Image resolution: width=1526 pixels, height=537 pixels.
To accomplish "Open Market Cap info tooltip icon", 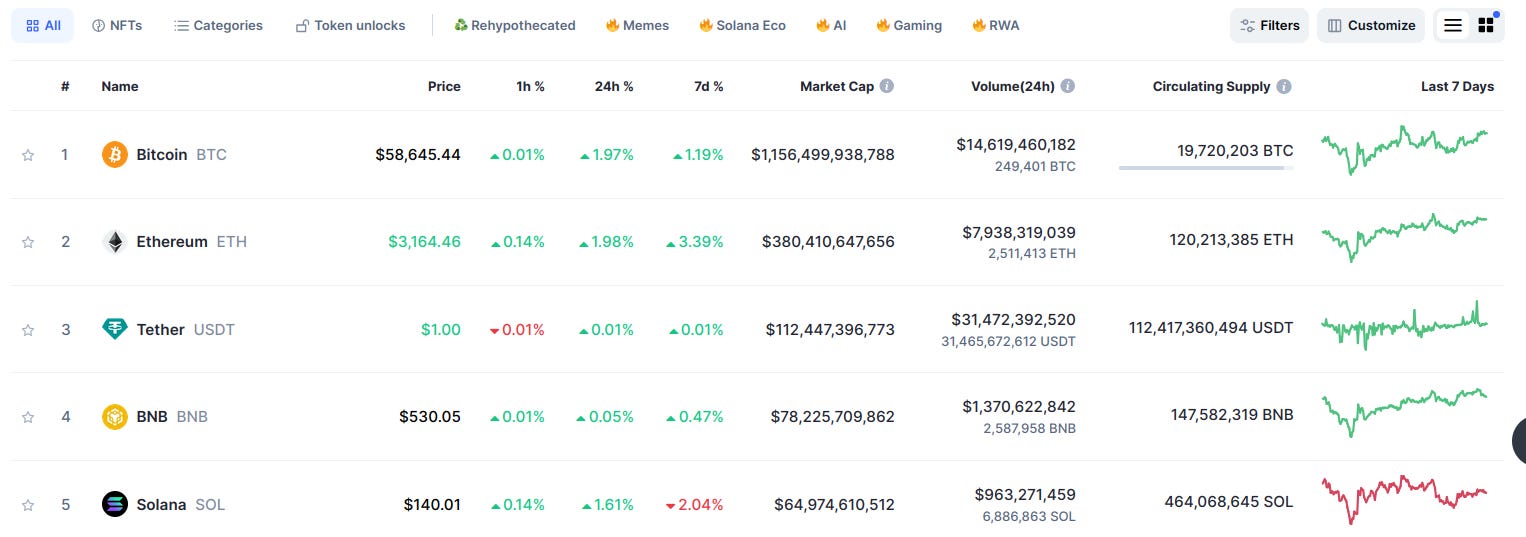I will (887, 86).
